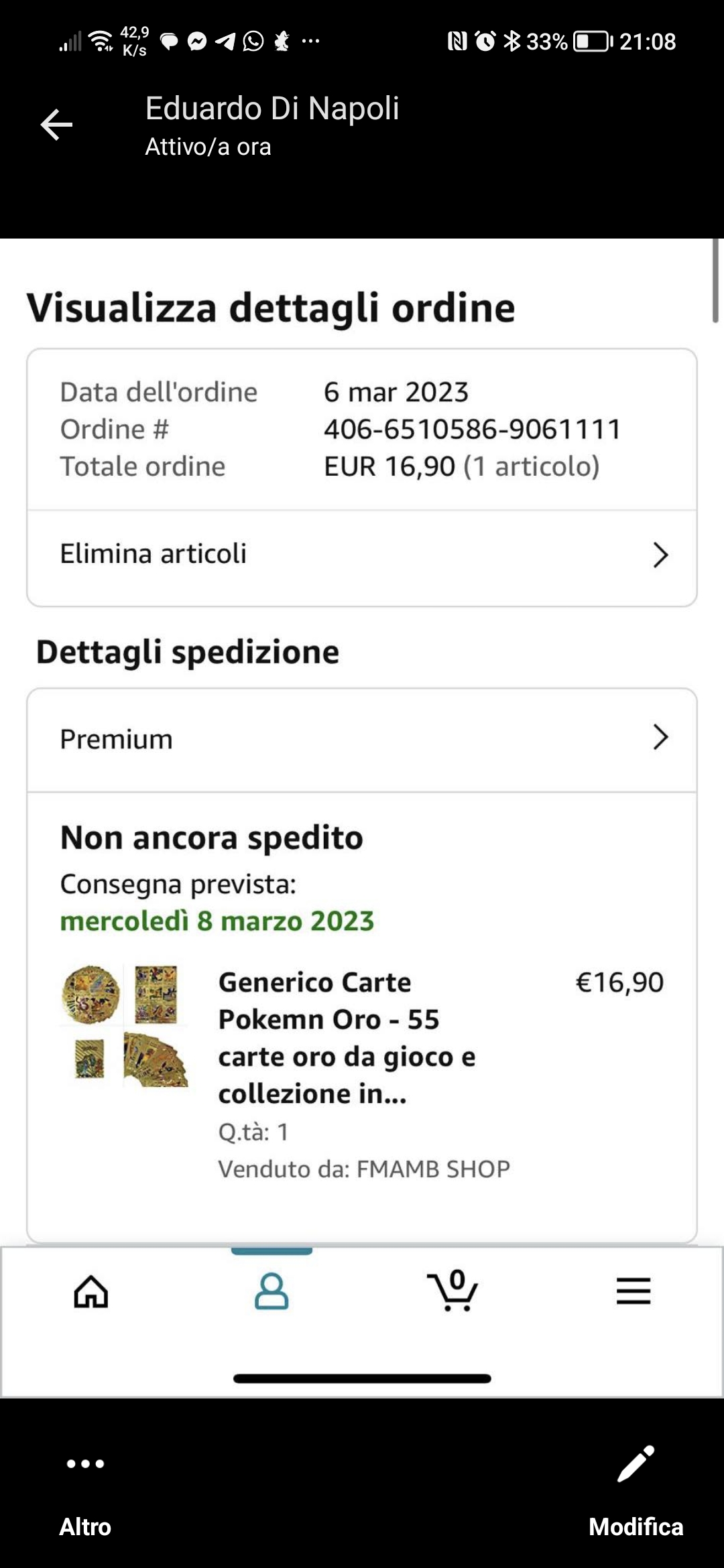Image resolution: width=724 pixels, height=1568 pixels.
Task: Open the account profile icon
Action: point(271,1291)
